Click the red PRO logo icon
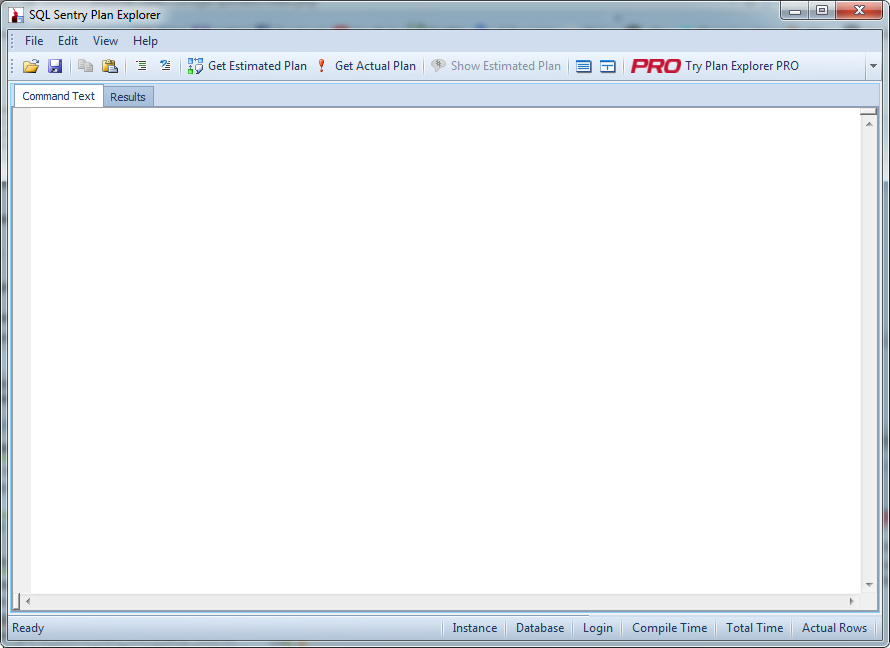 pyautogui.click(x=656, y=66)
